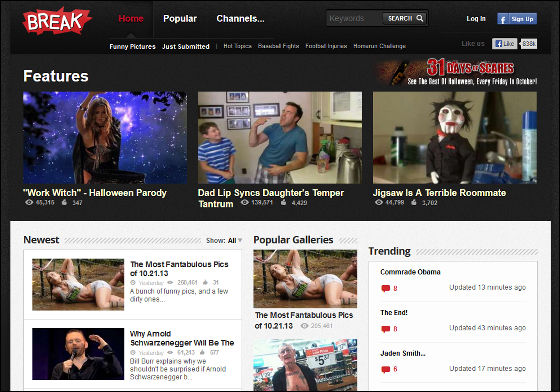Viewport: 560px width, 392px height.
Task: Click the 31 Days of Scares banner
Action: (455, 72)
